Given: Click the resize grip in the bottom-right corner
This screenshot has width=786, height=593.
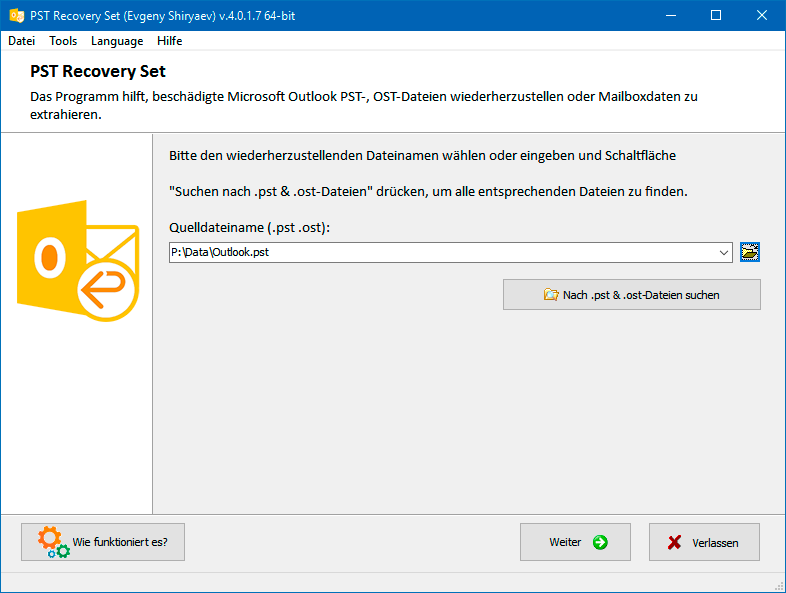Looking at the screenshot, I should click(x=778, y=585).
